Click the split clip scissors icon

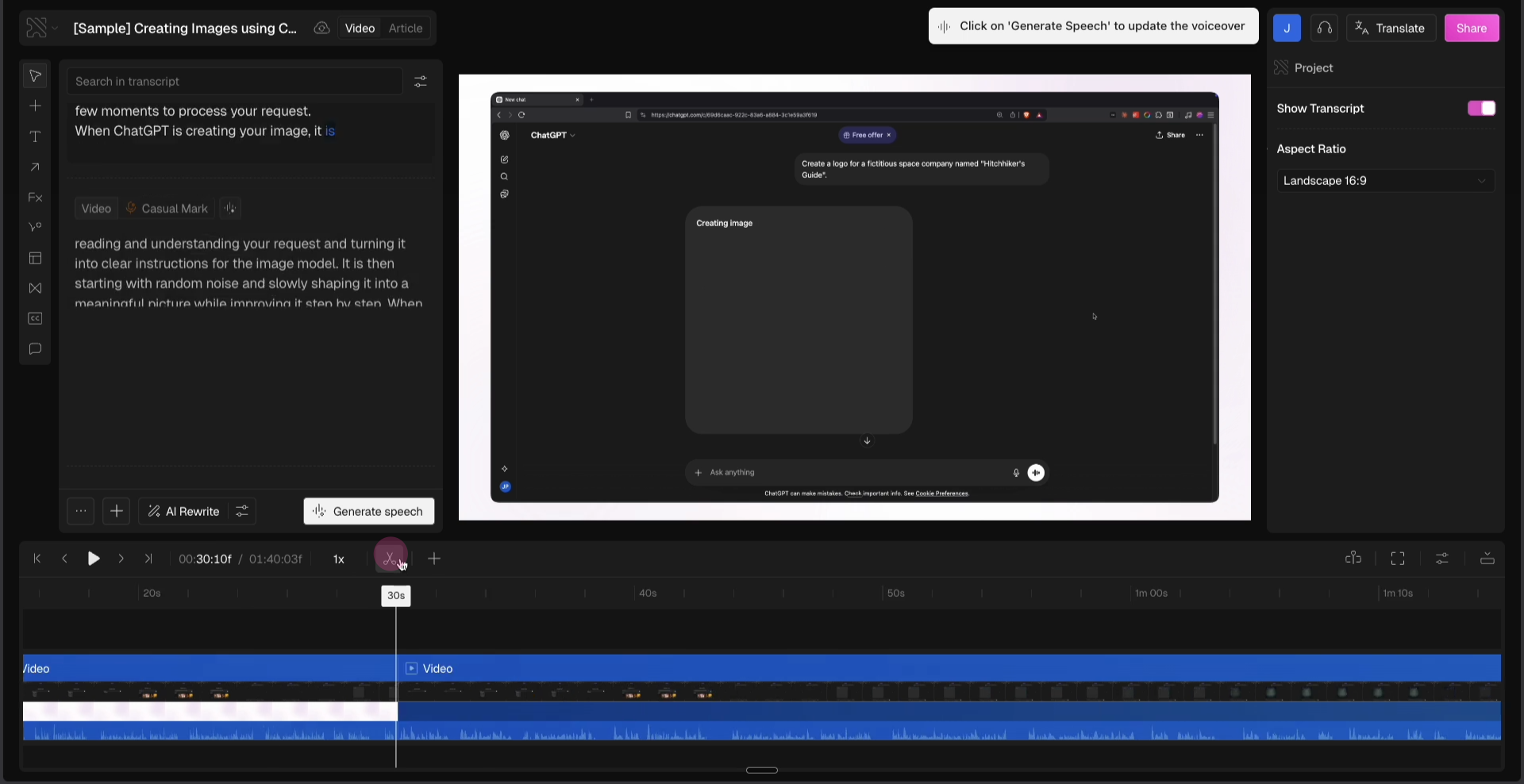point(391,559)
